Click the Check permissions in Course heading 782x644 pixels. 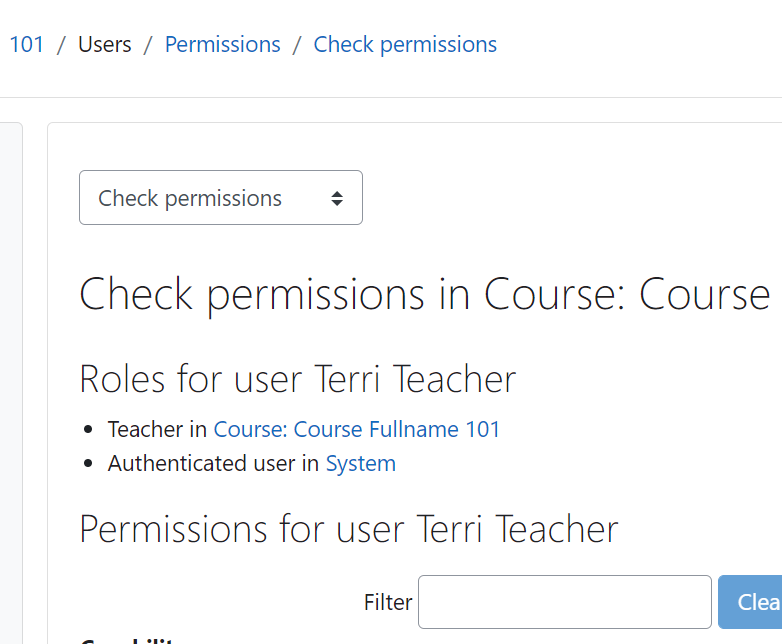pos(424,295)
